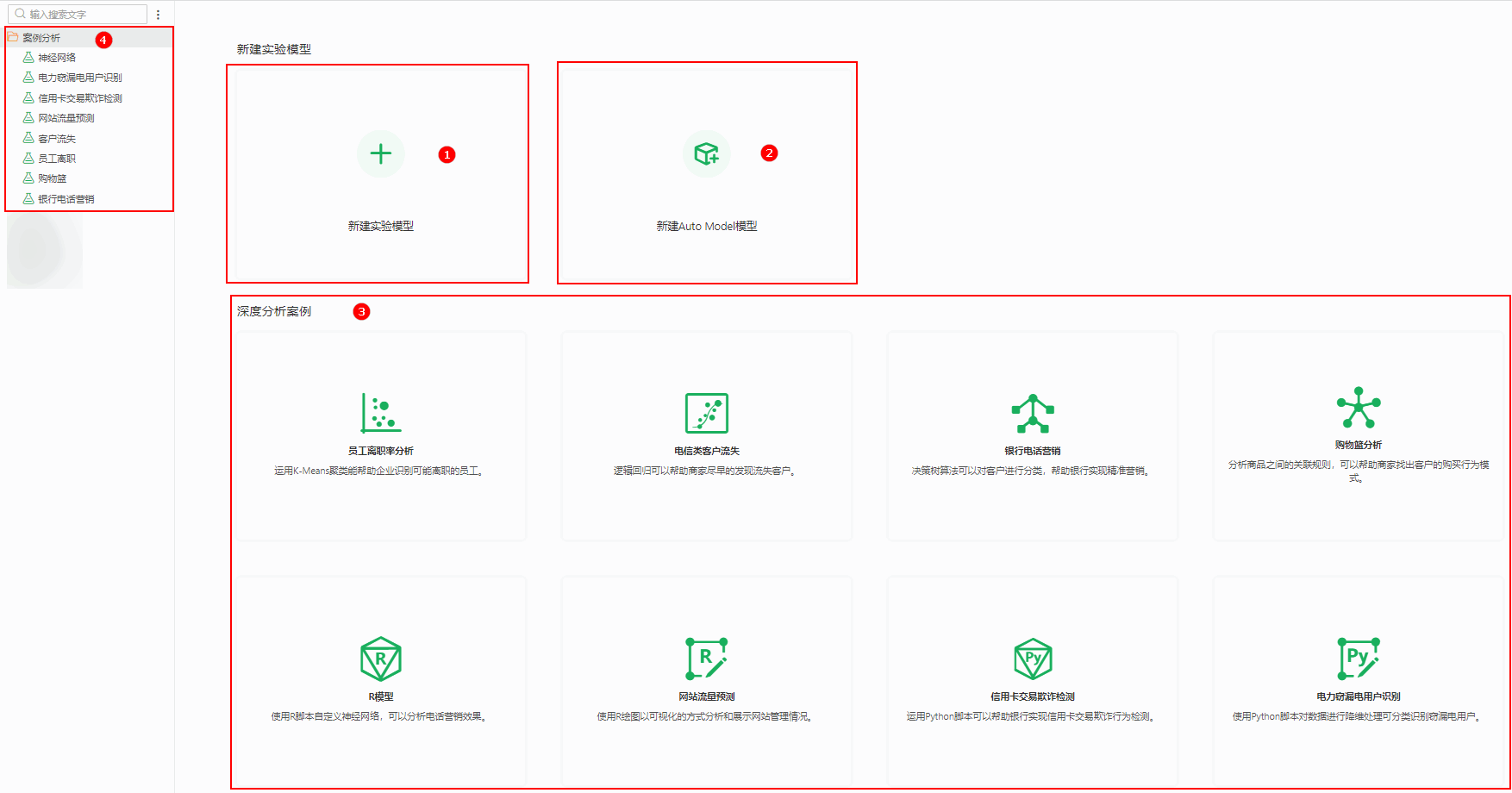Select 员工离职 in the tree
The height and width of the screenshot is (793, 1512).
(x=57, y=159)
